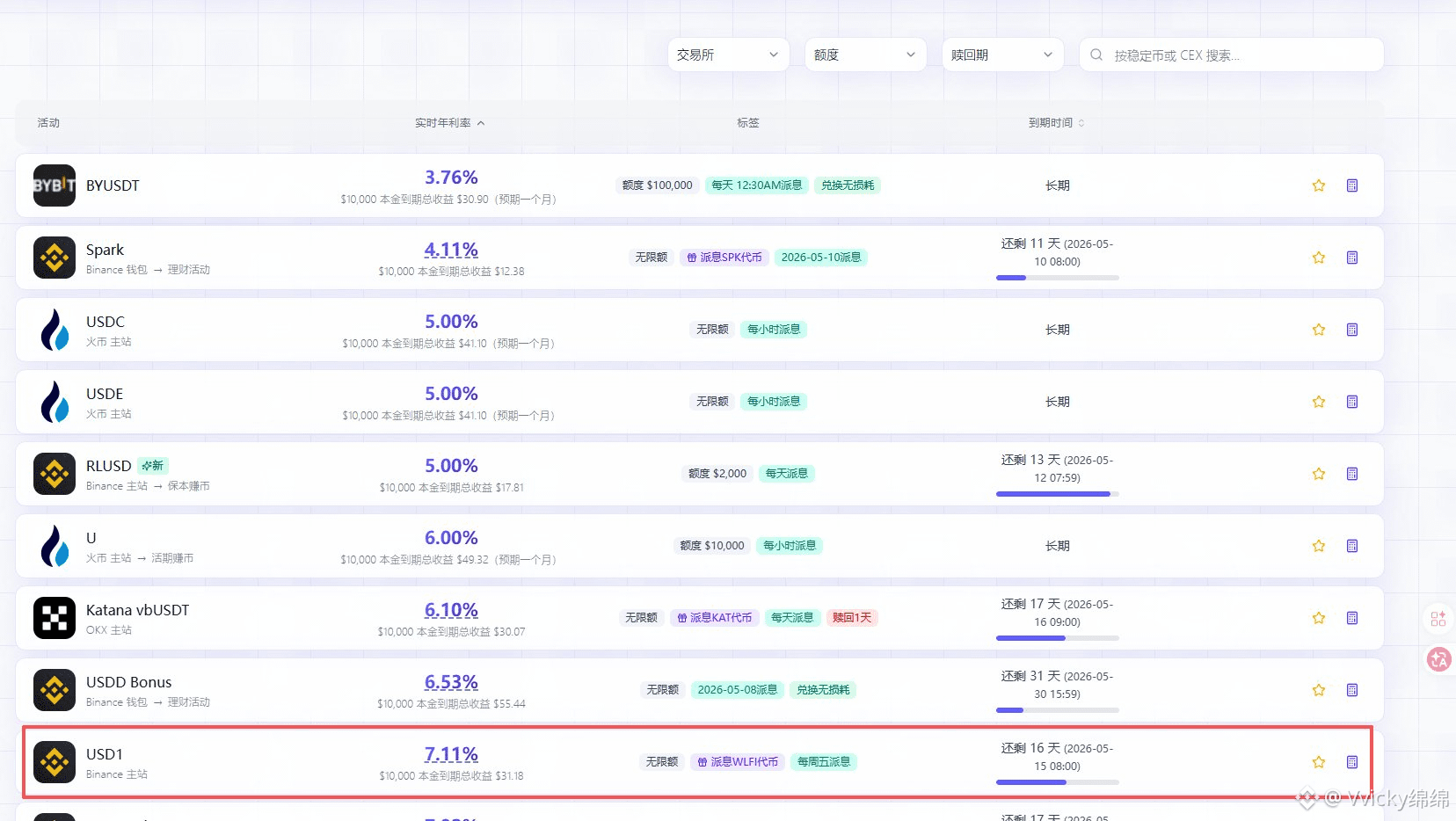Image resolution: width=1456 pixels, height=821 pixels.
Task: Star the U activity row
Action: tap(1319, 546)
